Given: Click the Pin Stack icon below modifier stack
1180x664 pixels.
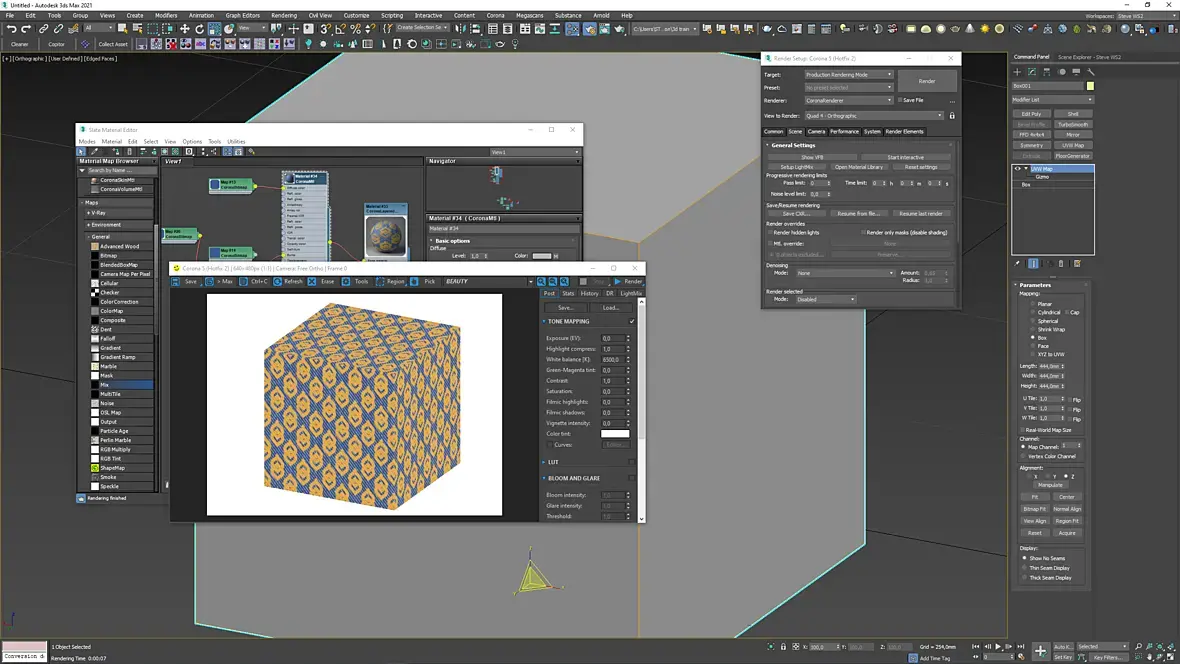Looking at the screenshot, I should [x=1018, y=264].
